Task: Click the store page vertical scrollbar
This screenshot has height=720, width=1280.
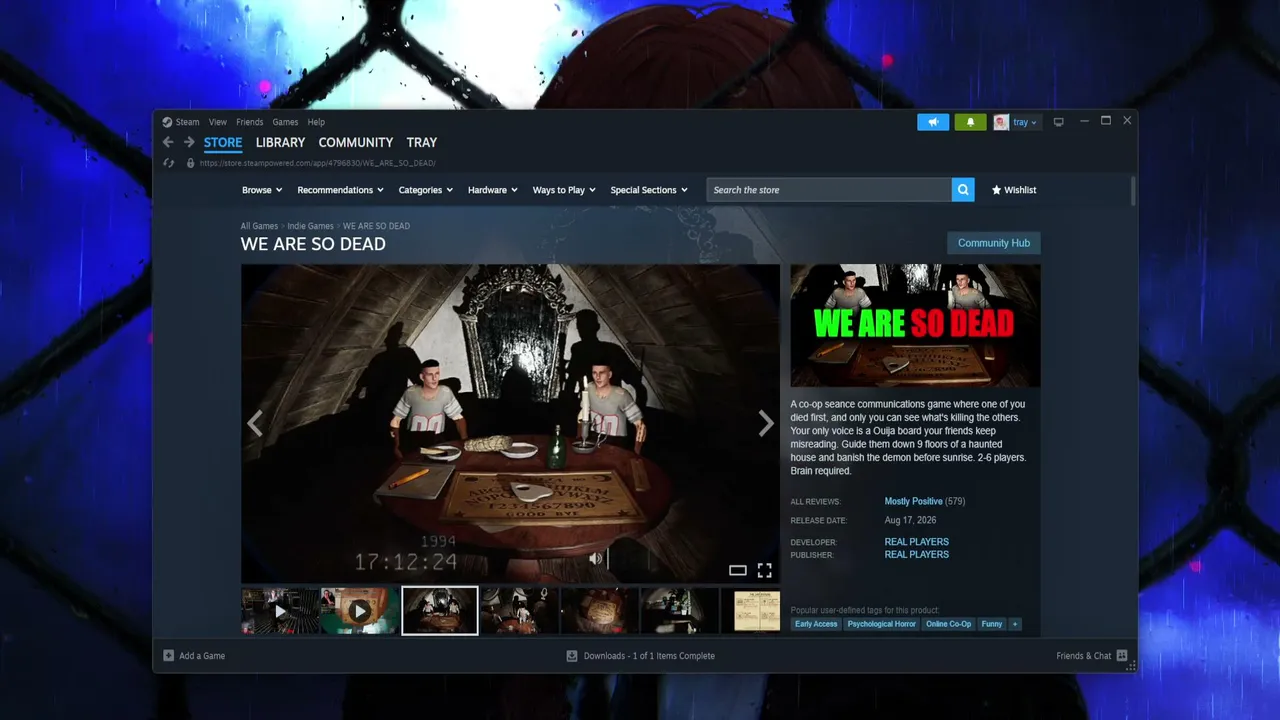Action: 1133,191
